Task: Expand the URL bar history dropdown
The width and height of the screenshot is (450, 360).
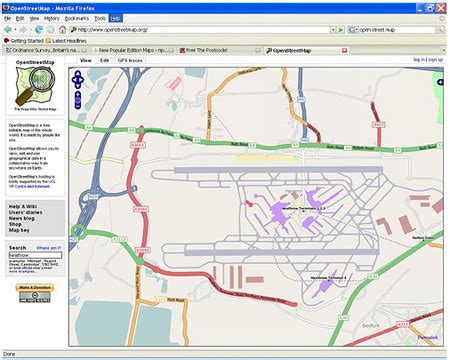Action: pos(333,30)
